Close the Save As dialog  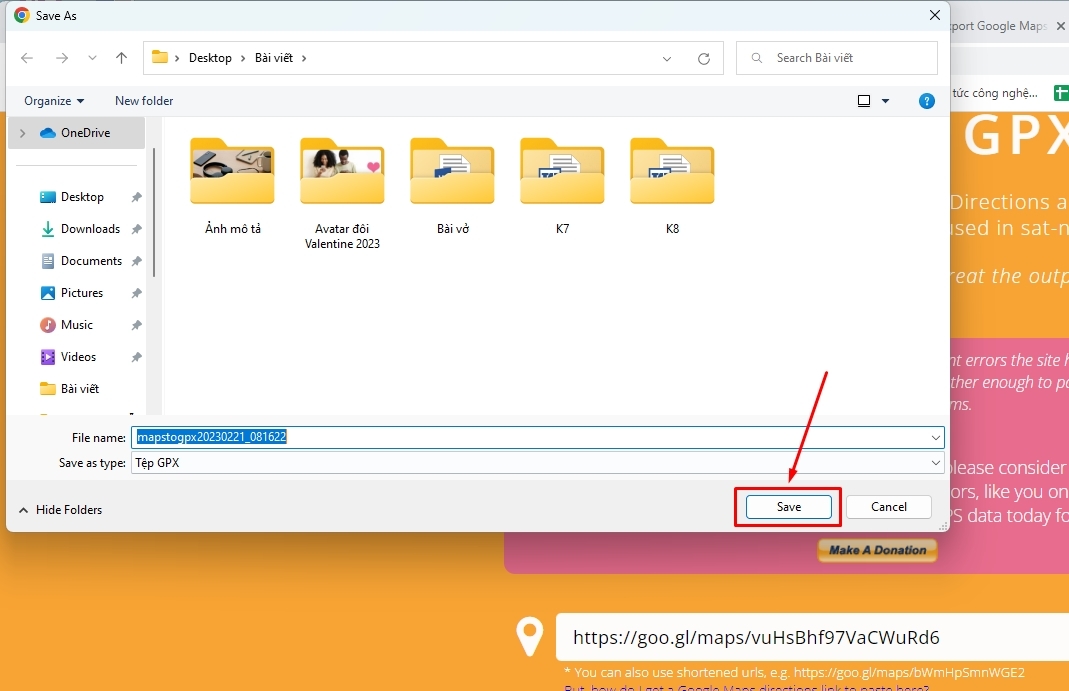coord(935,15)
